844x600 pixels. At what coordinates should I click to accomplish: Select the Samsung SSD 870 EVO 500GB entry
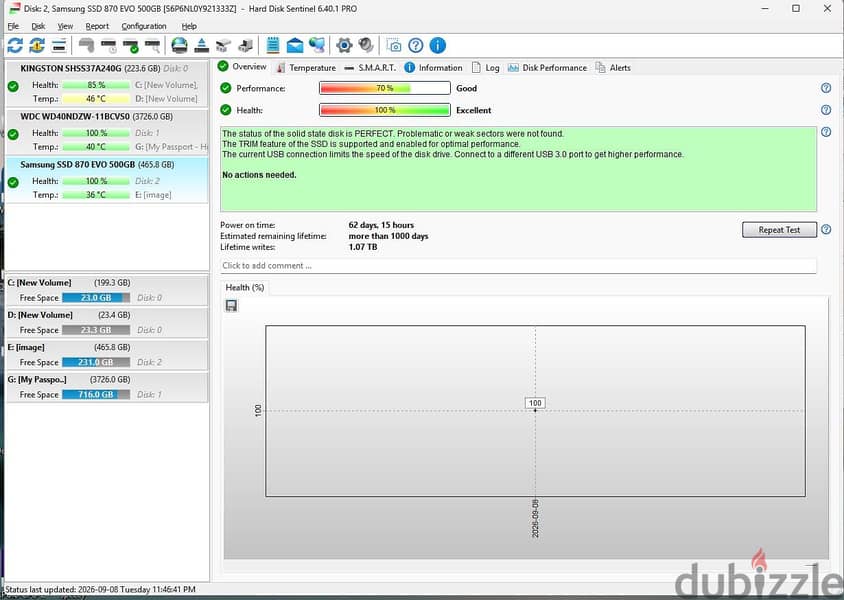[107, 180]
